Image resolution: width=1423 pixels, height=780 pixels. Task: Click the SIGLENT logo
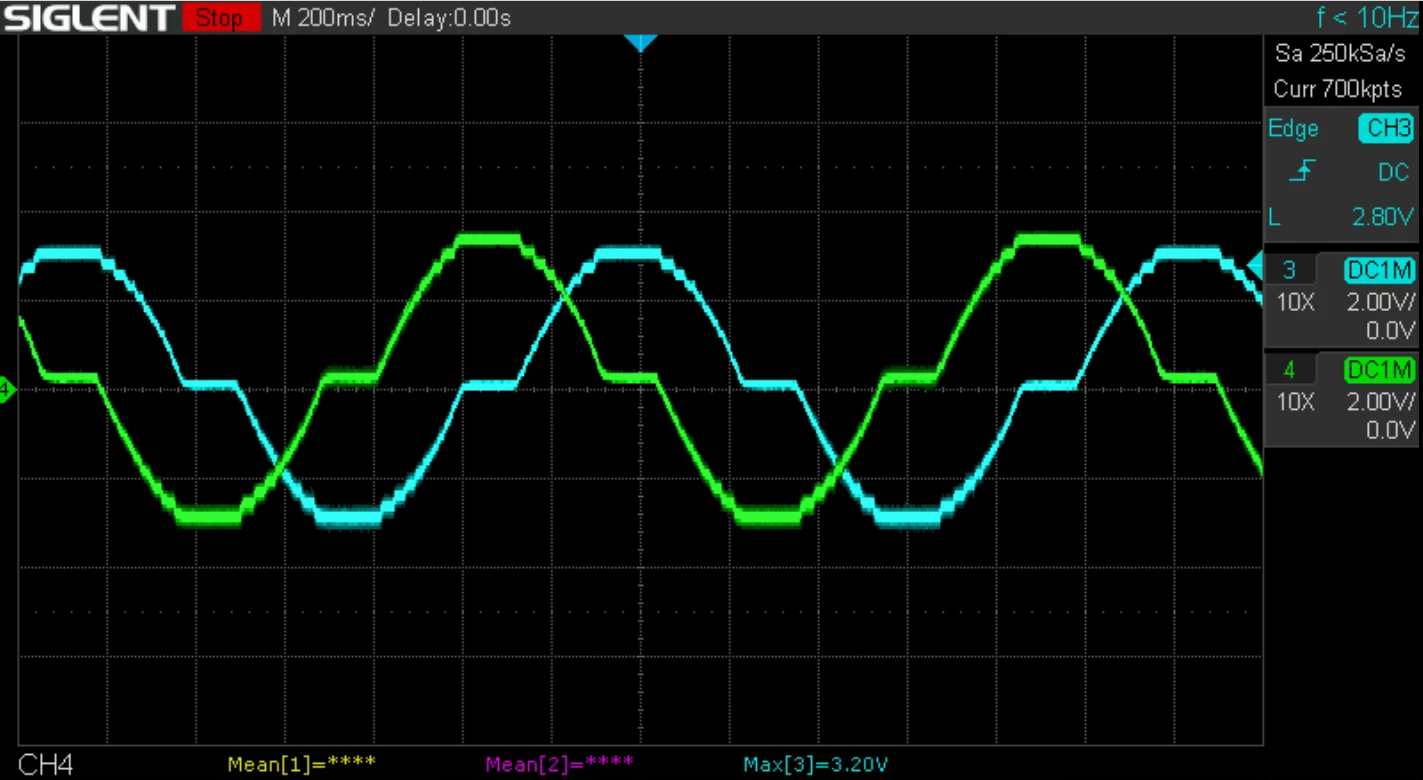[x=88, y=17]
